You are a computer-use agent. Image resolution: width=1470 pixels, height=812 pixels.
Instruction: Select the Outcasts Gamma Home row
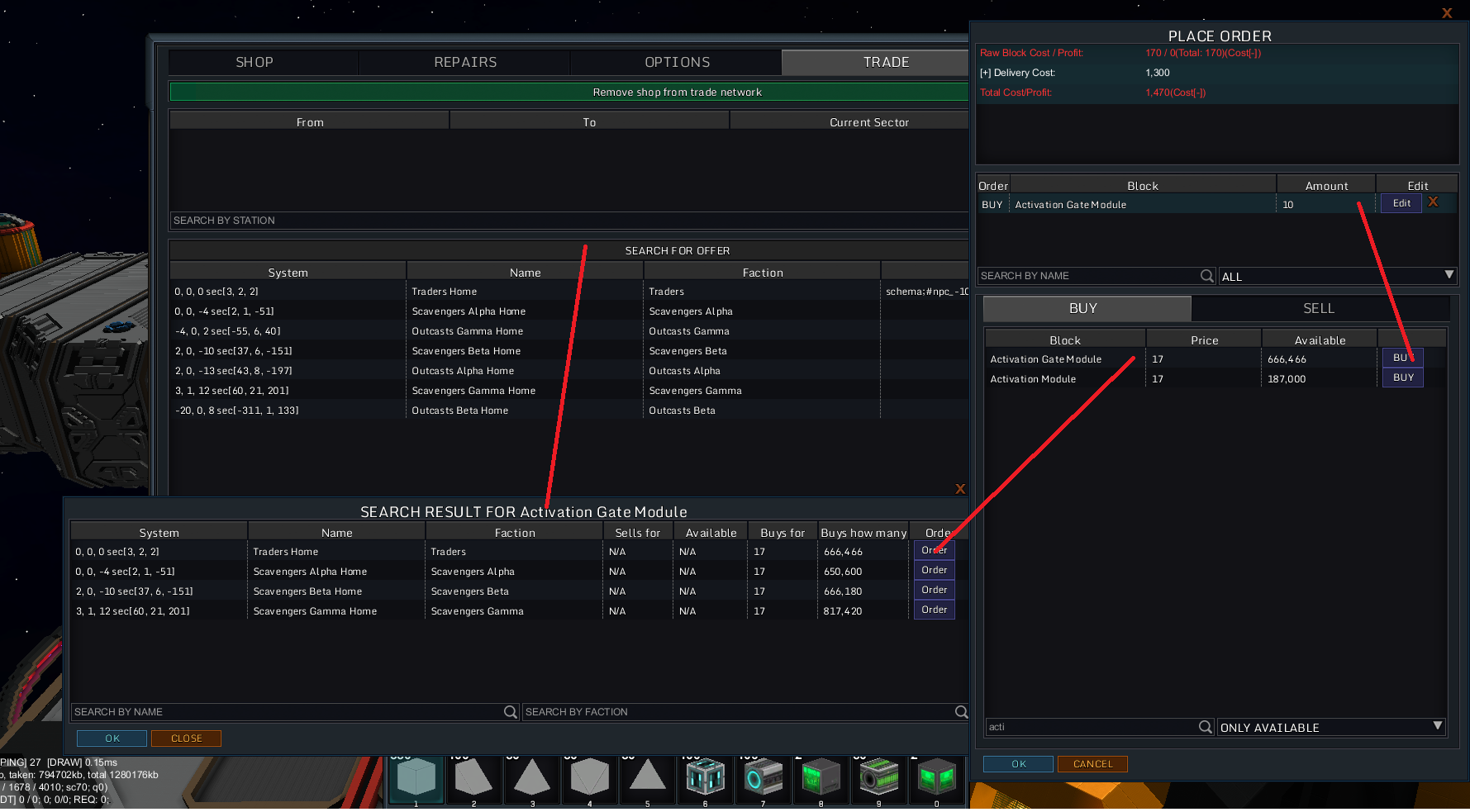pyautogui.click(x=468, y=331)
